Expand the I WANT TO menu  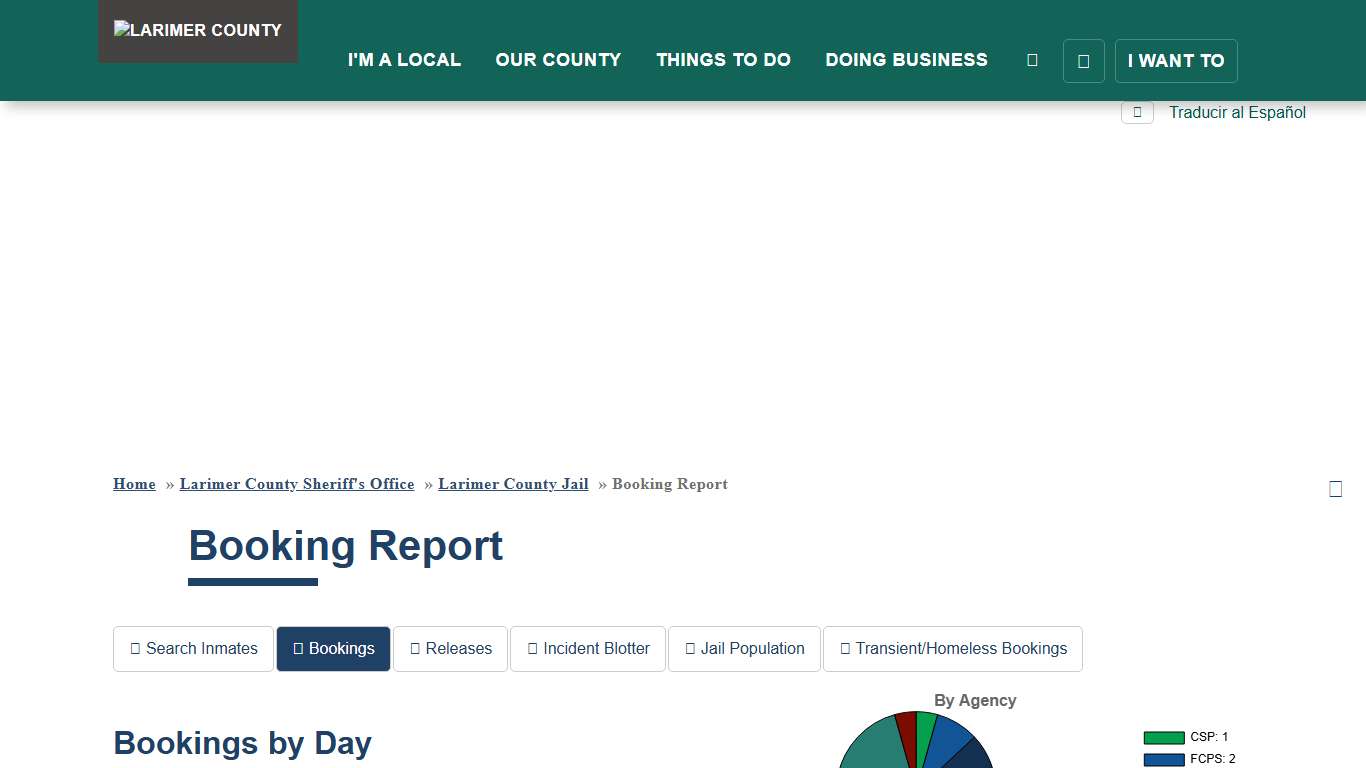coord(1176,60)
